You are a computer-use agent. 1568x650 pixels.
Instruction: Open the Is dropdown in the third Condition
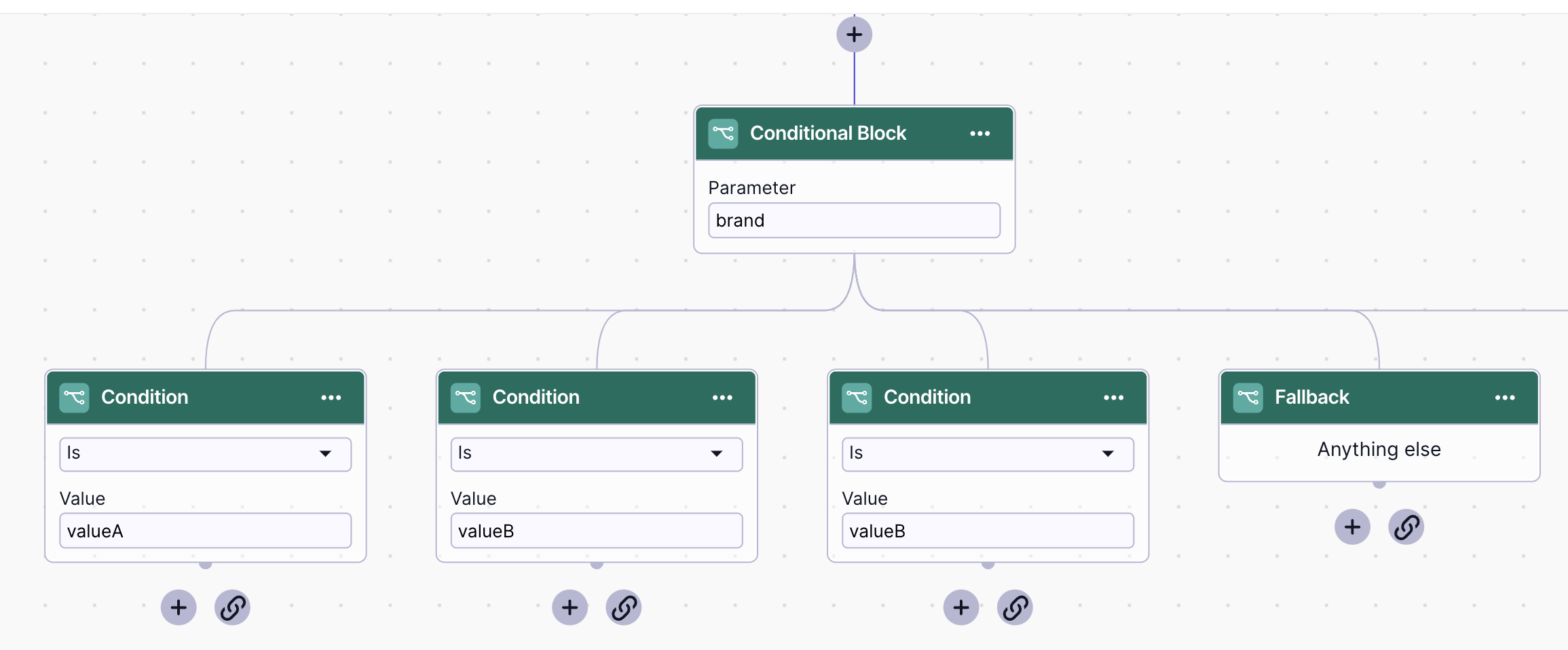click(x=988, y=454)
